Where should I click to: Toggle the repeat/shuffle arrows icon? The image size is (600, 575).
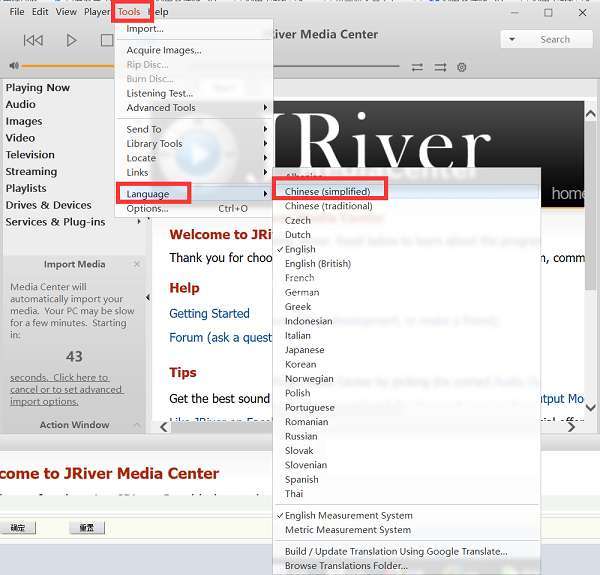tap(417, 67)
